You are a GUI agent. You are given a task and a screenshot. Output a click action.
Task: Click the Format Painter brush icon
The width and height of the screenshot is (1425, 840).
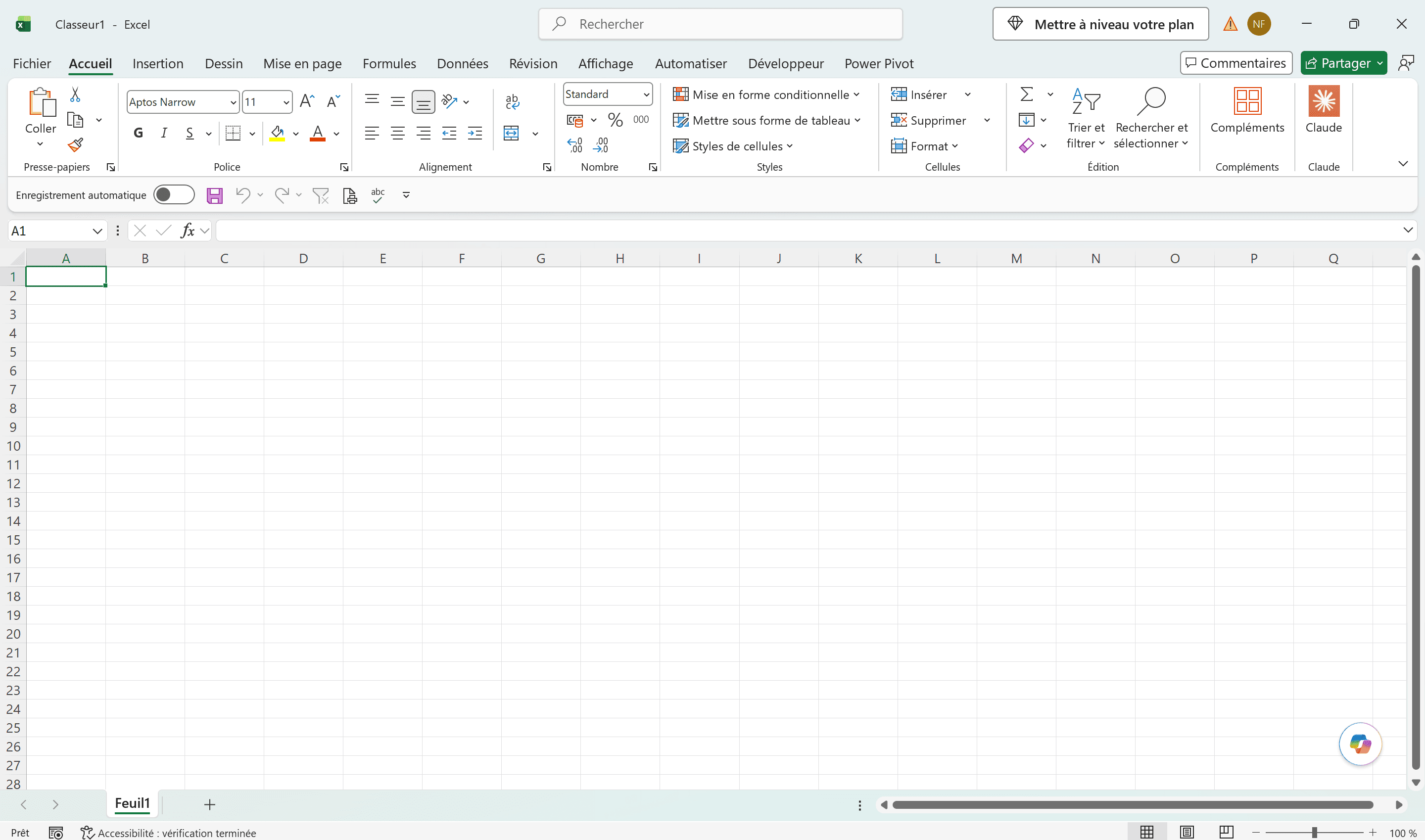75,145
